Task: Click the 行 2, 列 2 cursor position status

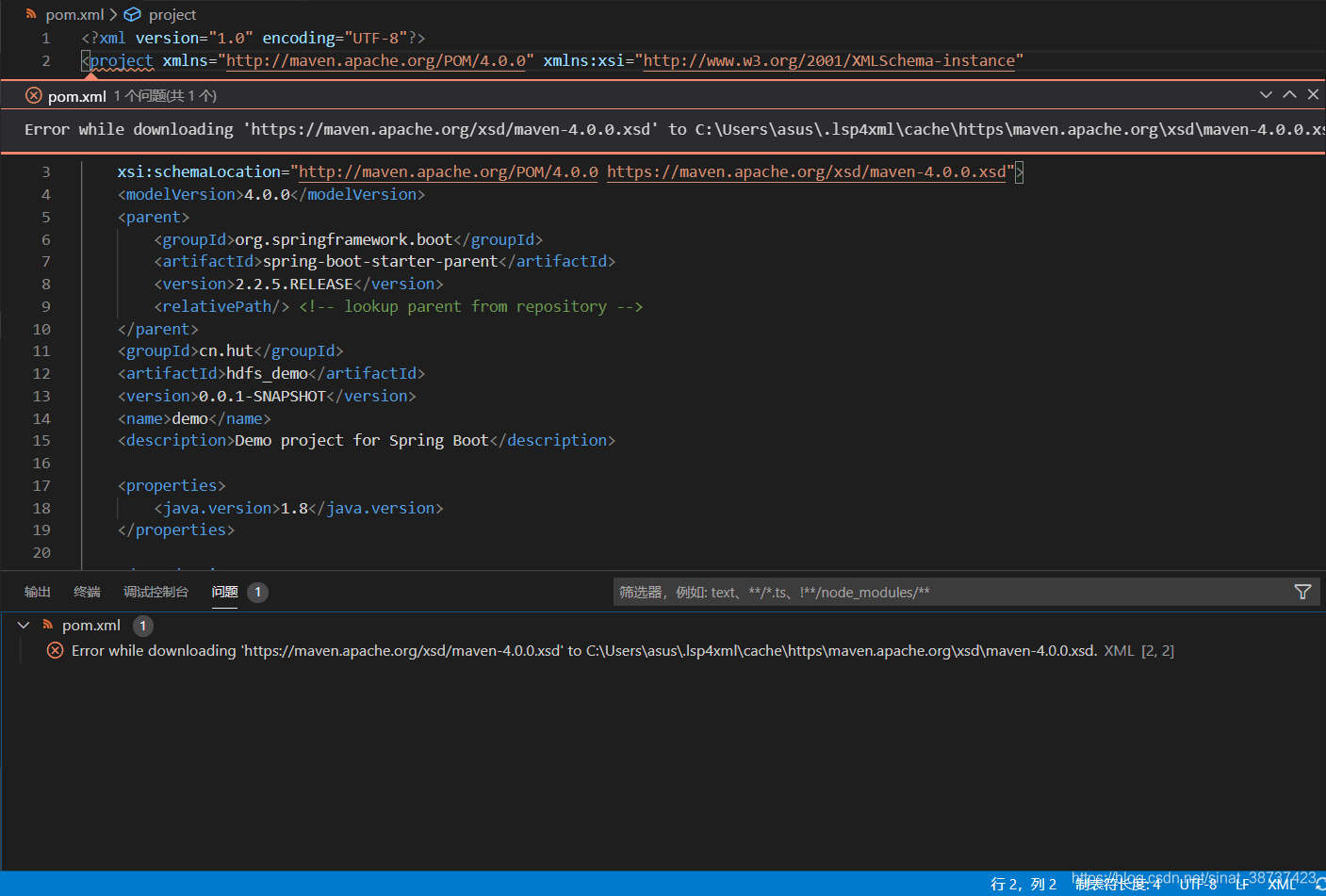Action: tap(1023, 884)
